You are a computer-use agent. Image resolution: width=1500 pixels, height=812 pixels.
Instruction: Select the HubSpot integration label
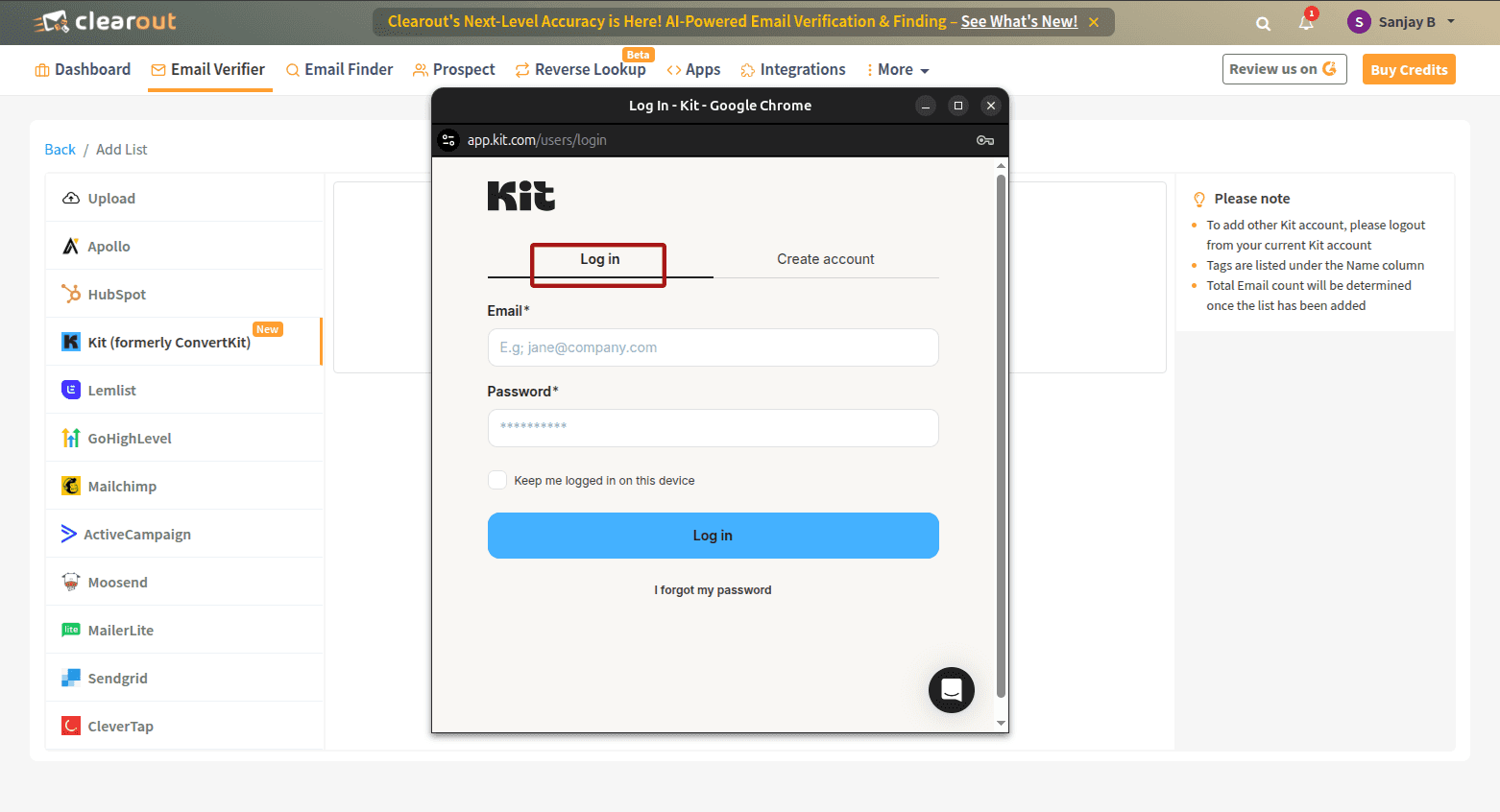[x=117, y=295]
